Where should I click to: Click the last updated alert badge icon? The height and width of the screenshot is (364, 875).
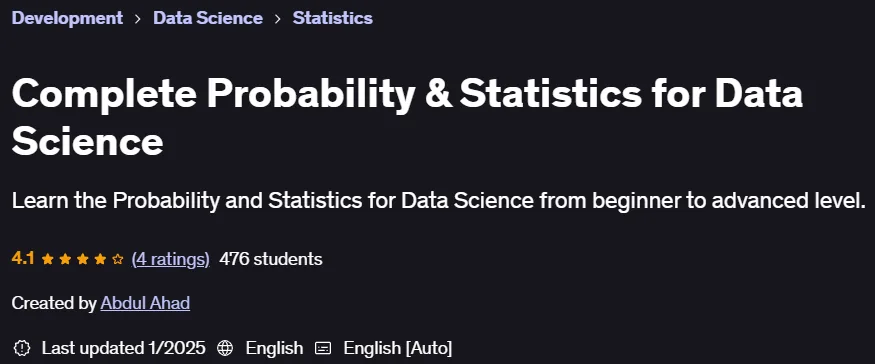[21, 348]
